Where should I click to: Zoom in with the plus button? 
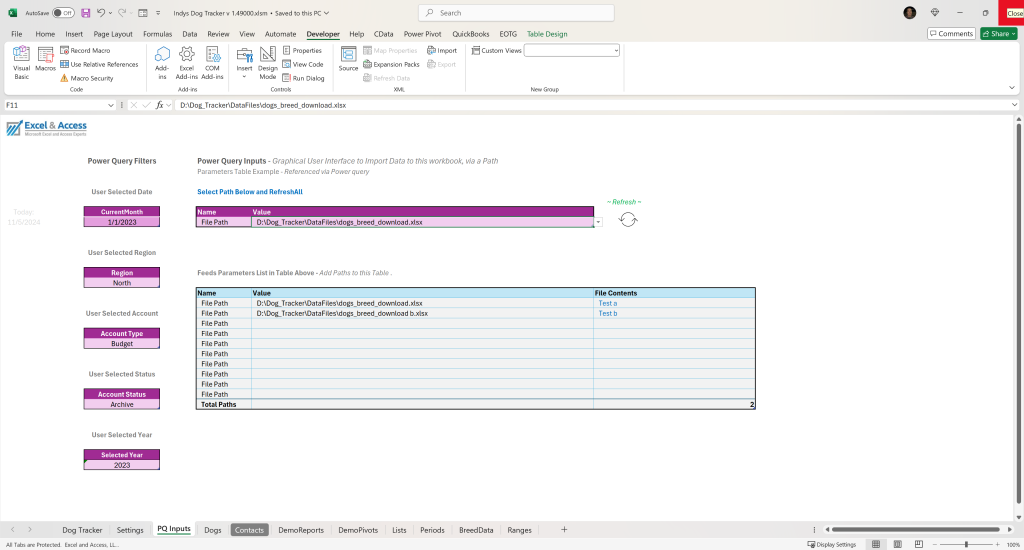click(x=997, y=544)
